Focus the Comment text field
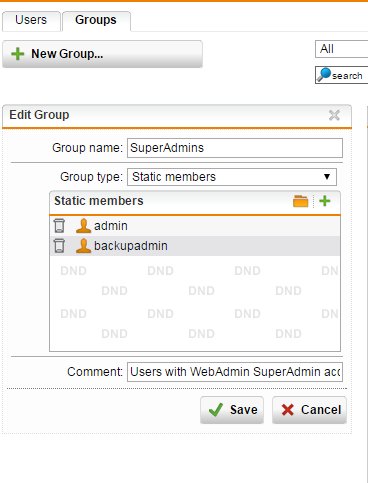Image resolution: width=368 pixels, height=483 pixels. (235, 372)
